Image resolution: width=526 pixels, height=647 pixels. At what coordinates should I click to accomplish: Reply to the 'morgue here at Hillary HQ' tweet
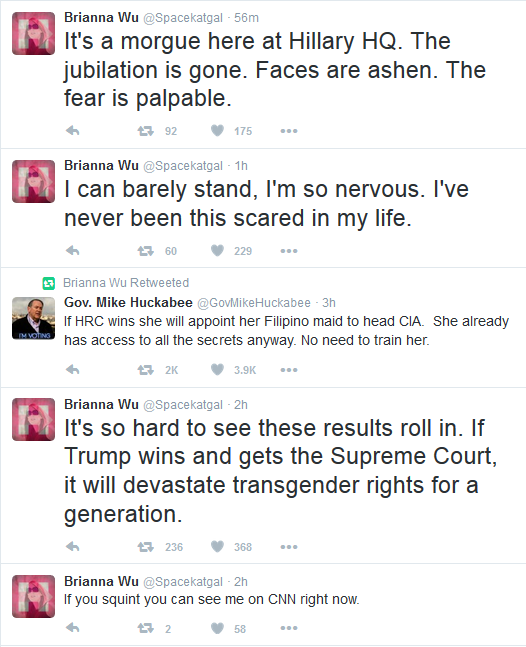click(x=73, y=131)
